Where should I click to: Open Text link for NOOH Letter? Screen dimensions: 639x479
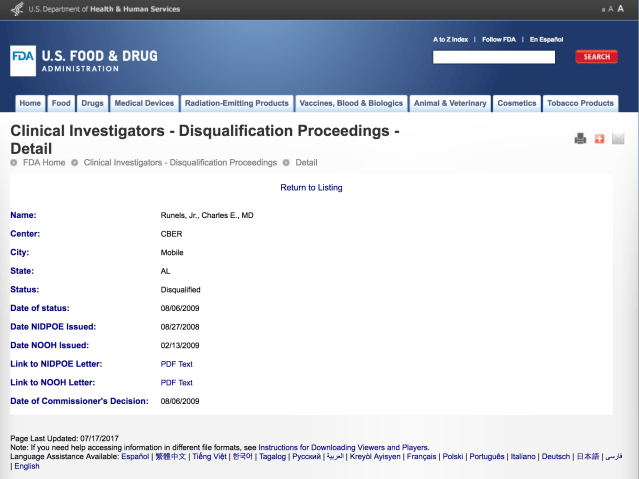[185, 382]
